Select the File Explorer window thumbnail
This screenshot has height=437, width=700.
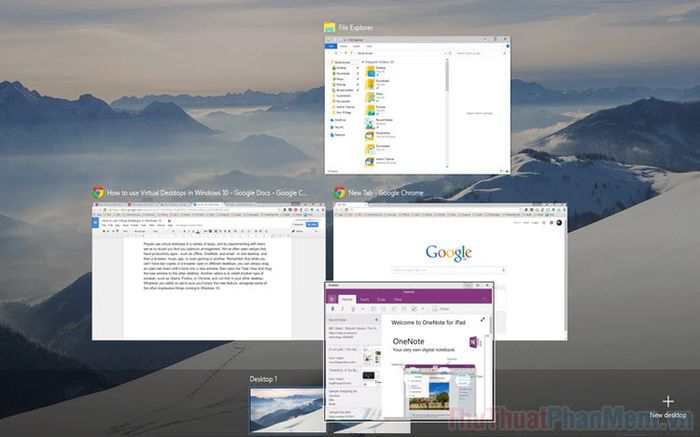pyautogui.click(x=417, y=105)
